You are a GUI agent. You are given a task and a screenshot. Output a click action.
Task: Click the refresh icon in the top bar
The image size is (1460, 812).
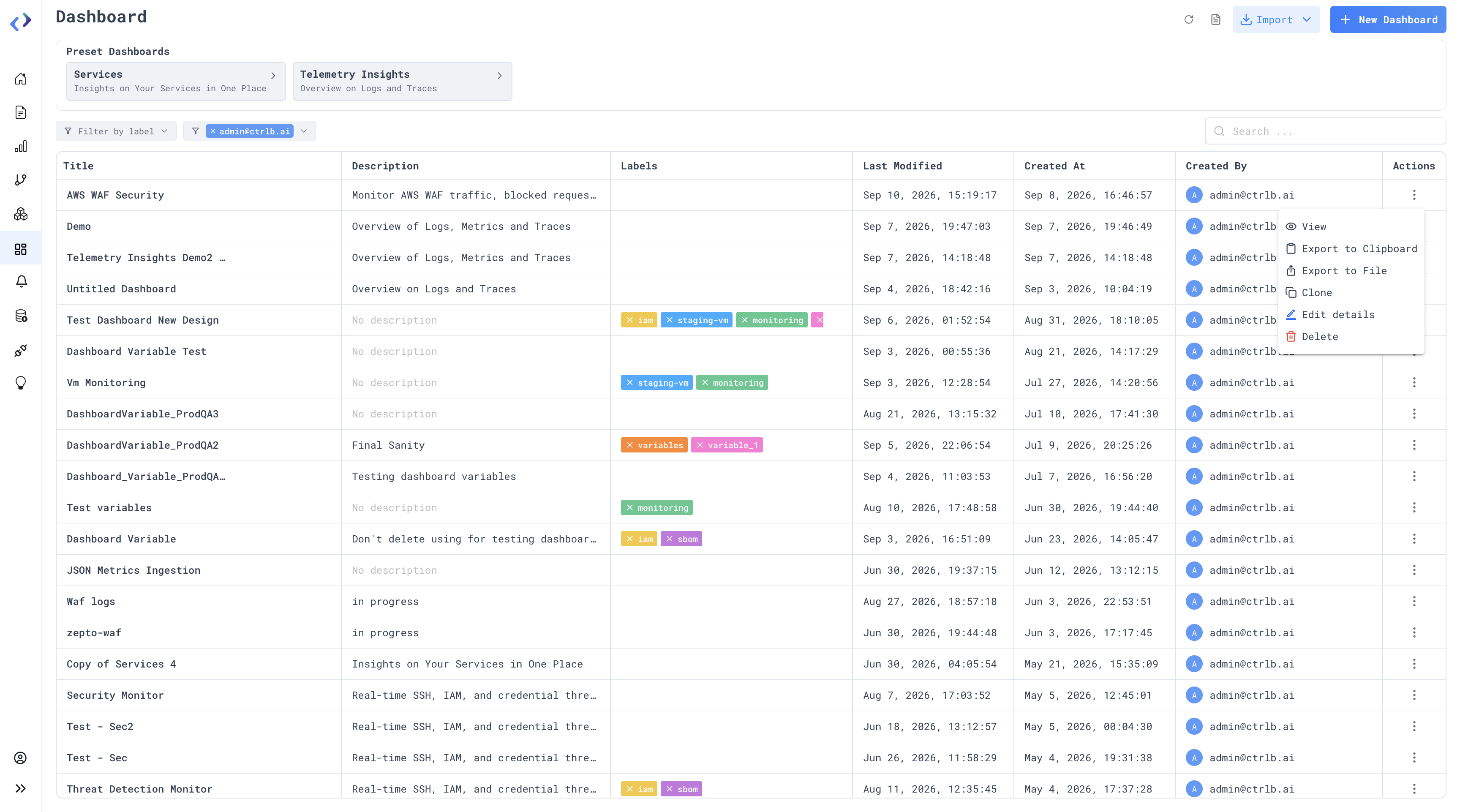1188,20
